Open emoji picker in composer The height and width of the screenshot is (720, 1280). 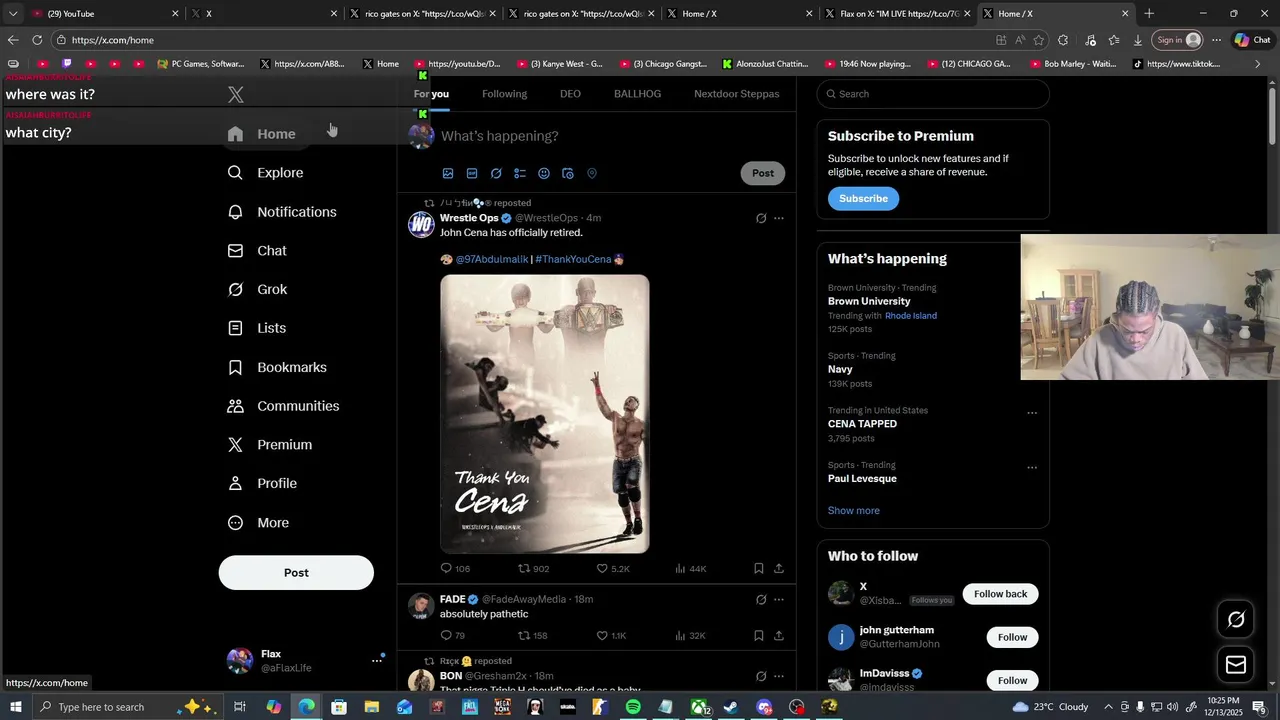coord(544,173)
